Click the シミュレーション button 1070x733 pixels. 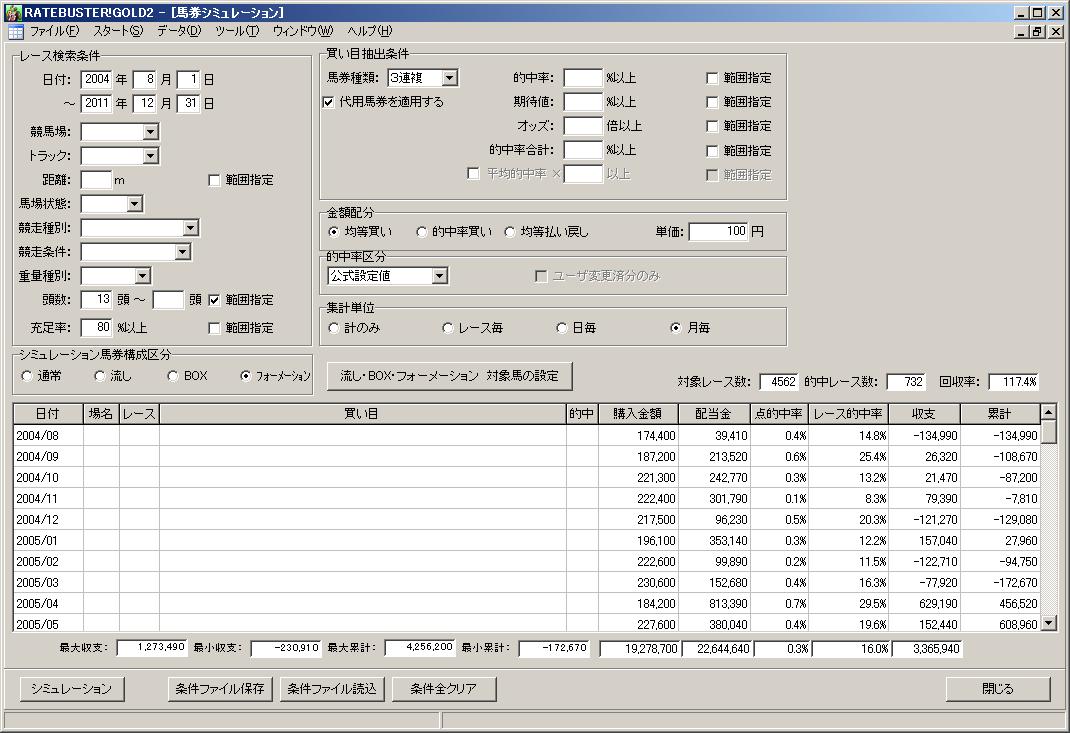coord(71,689)
